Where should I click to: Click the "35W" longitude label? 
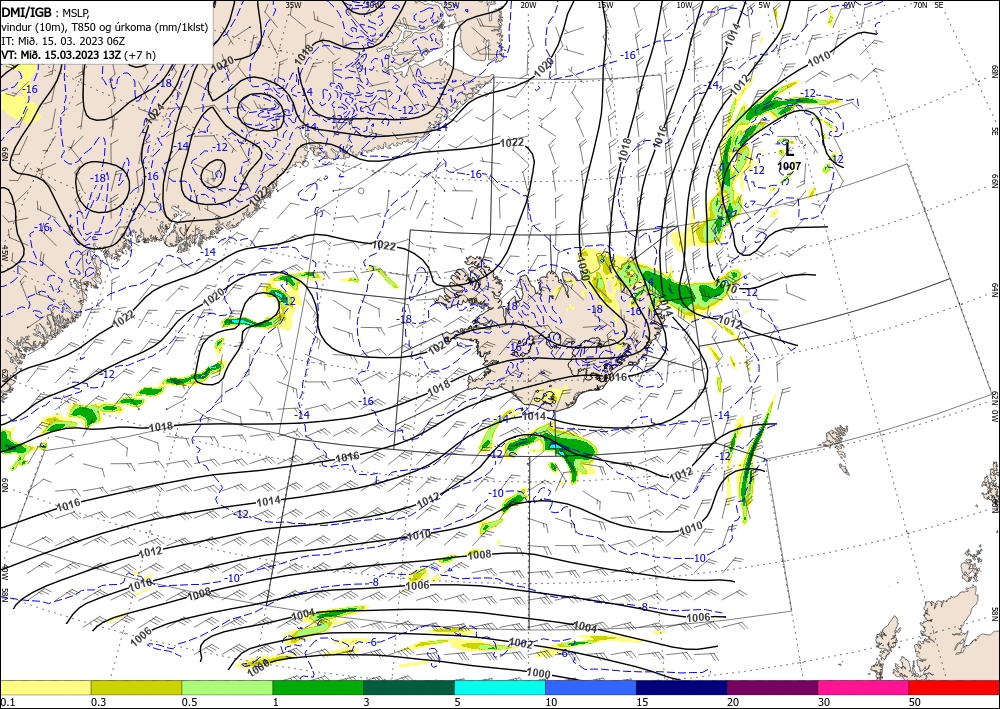[x=293, y=5]
